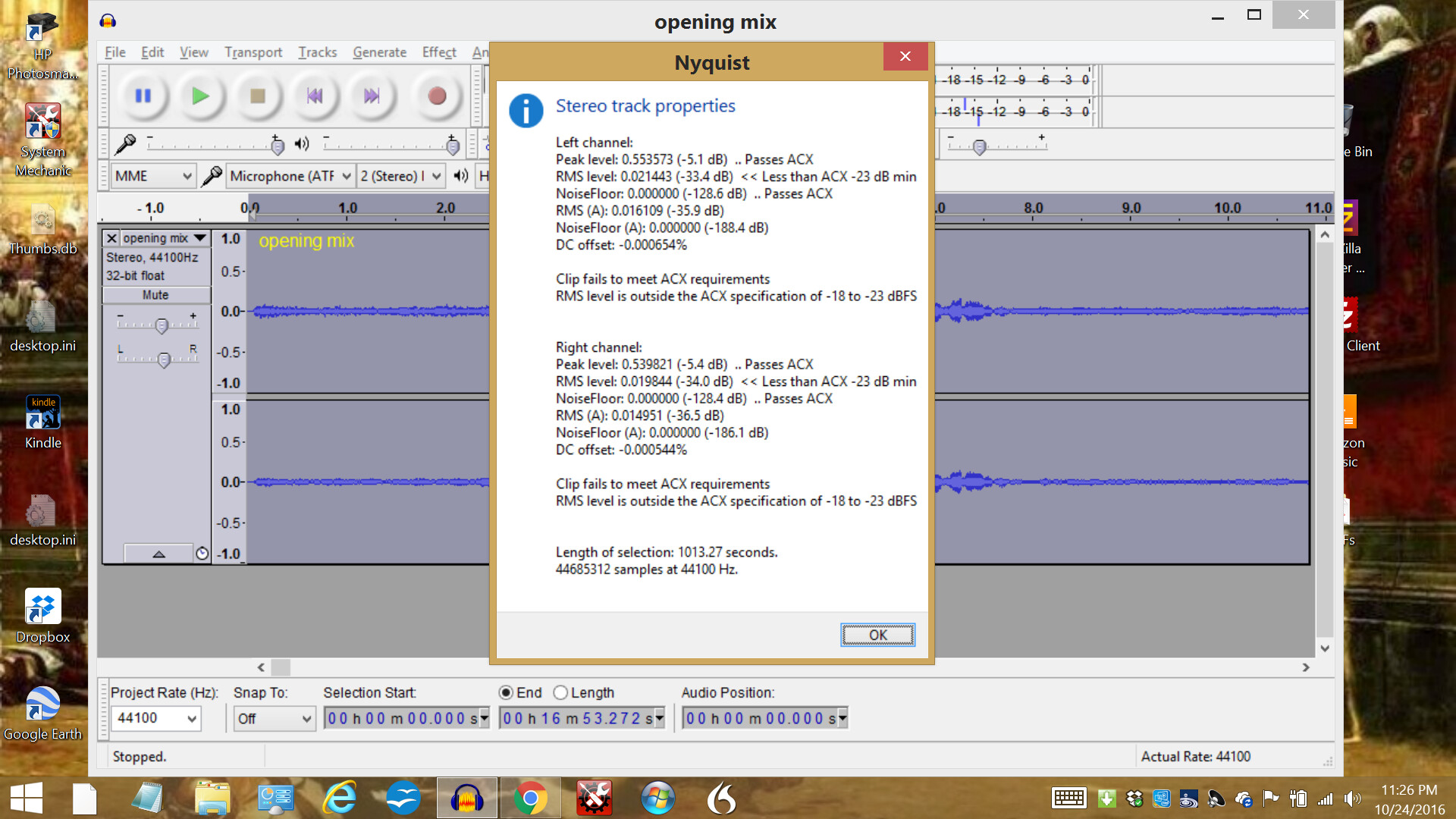Click the Pause button

(143, 96)
